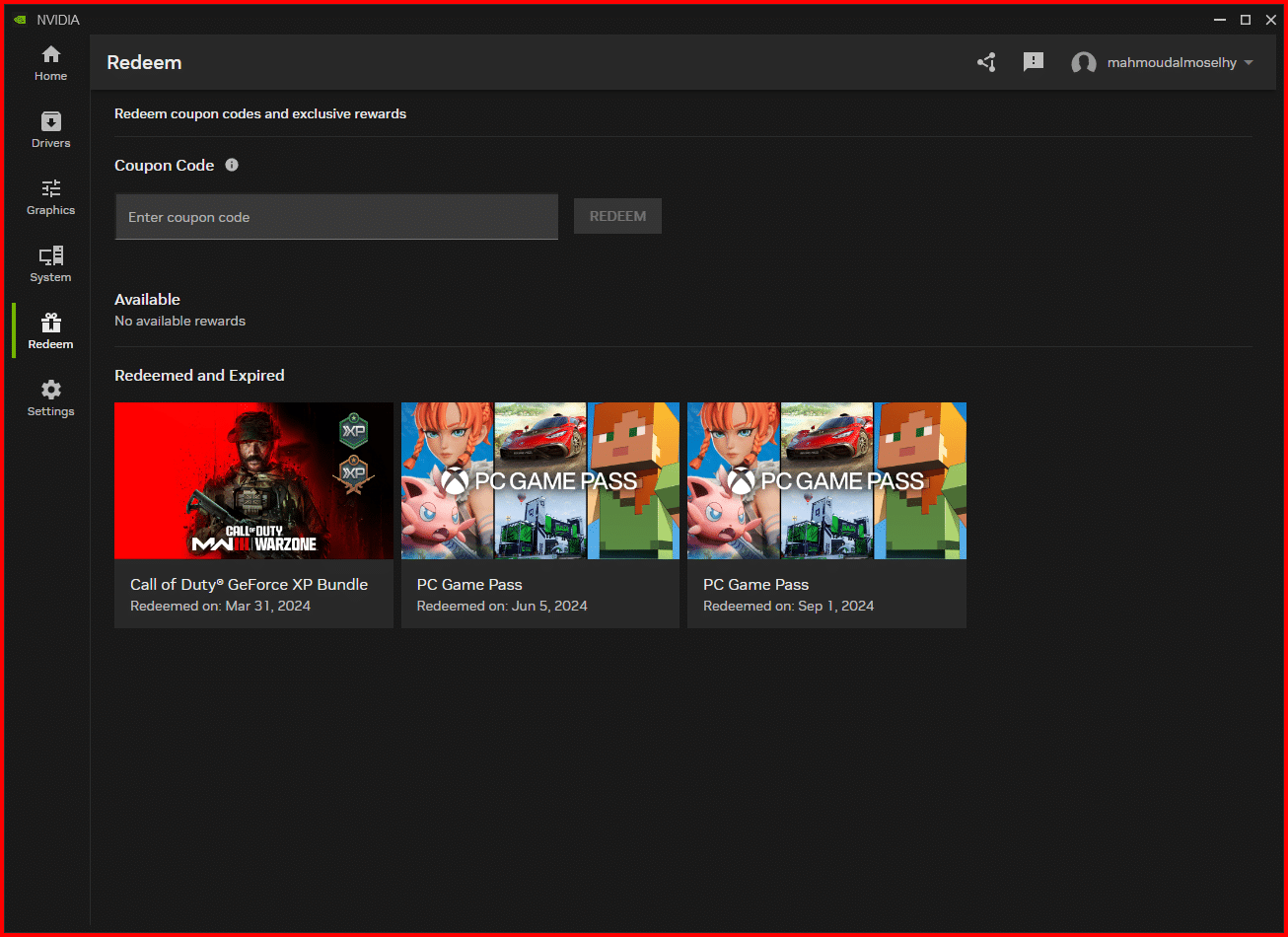Click the Enter coupon code field
The width and height of the screenshot is (1288, 937).
(336, 217)
